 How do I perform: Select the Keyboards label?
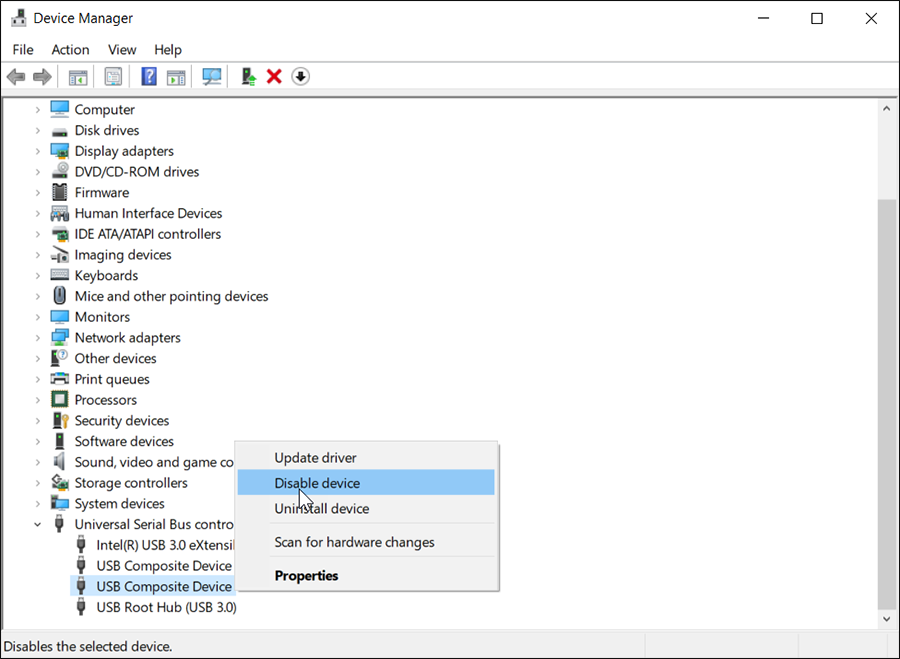[106, 276]
